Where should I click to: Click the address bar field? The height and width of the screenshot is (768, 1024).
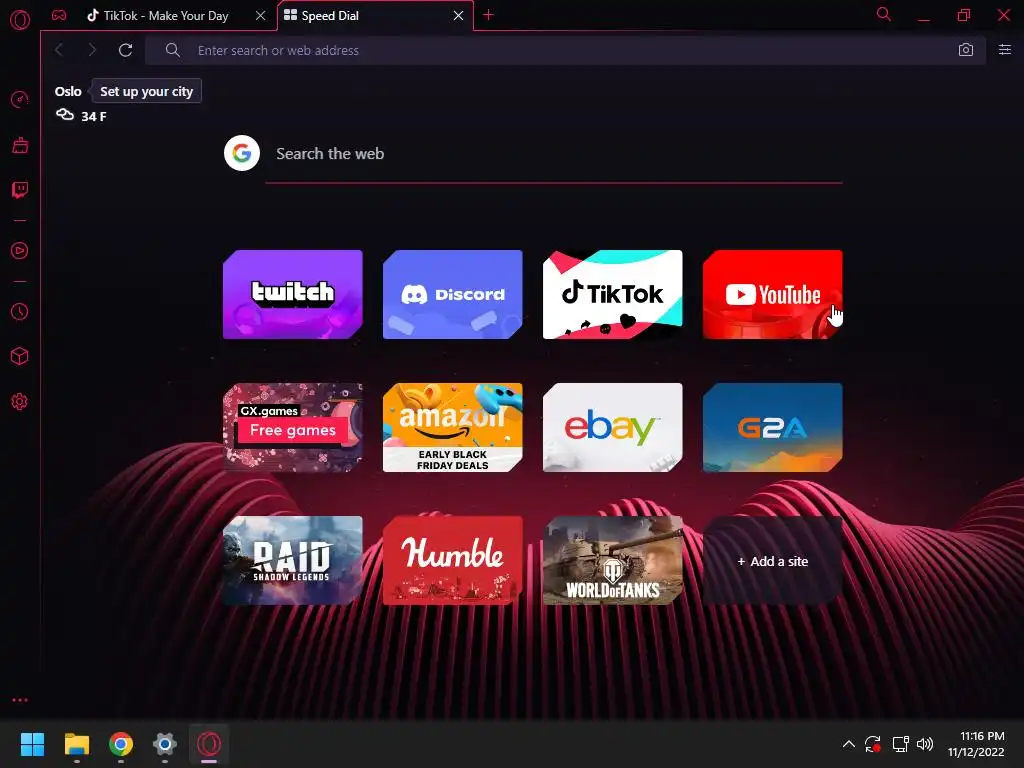click(x=566, y=50)
